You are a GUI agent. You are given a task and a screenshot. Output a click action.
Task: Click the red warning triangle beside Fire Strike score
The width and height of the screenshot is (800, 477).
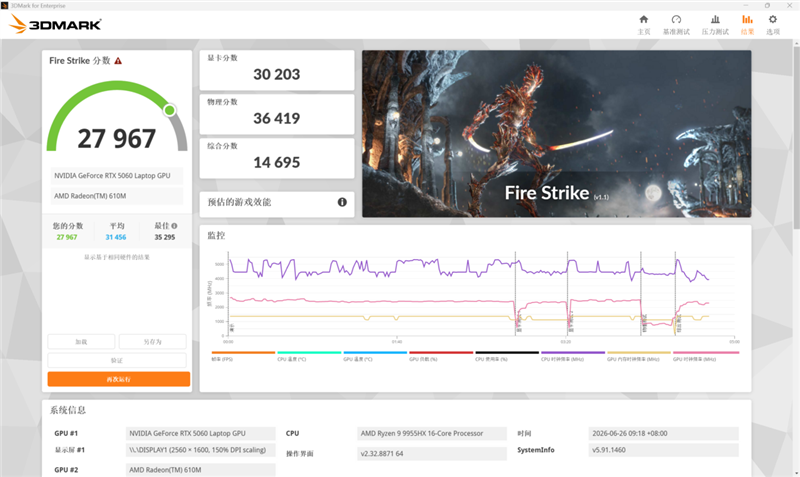[118, 61]
